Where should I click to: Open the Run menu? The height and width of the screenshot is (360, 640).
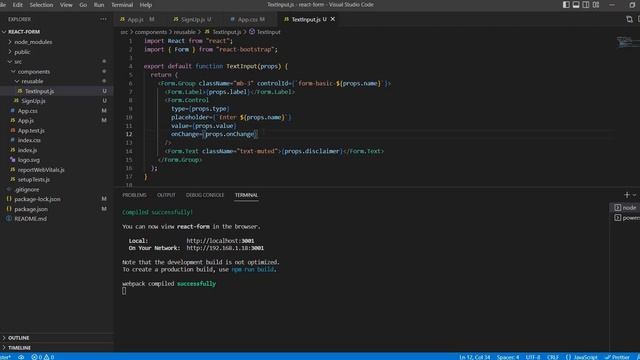(x=99, y=5)
